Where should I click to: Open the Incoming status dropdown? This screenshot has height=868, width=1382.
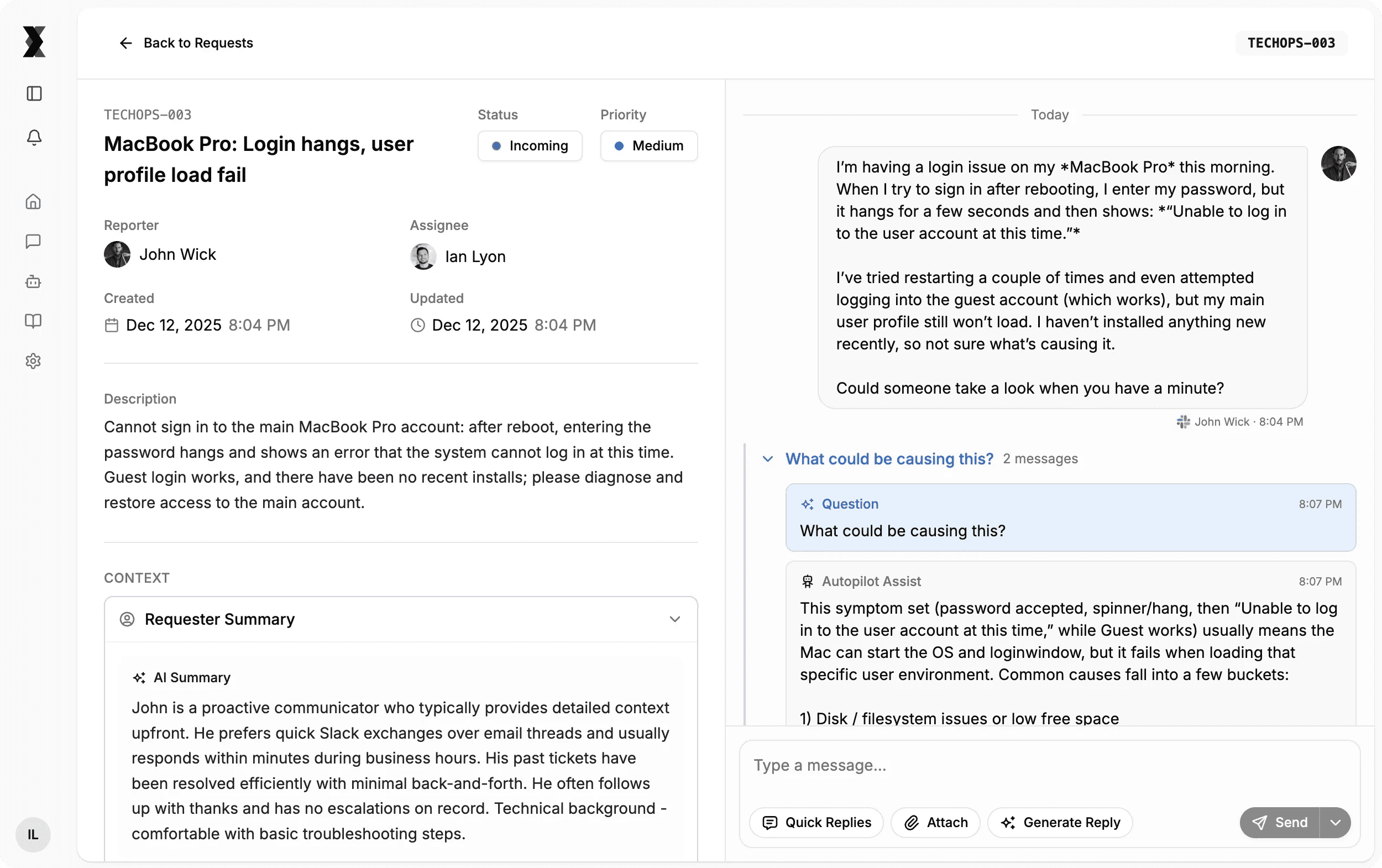[x=530, y=146]
